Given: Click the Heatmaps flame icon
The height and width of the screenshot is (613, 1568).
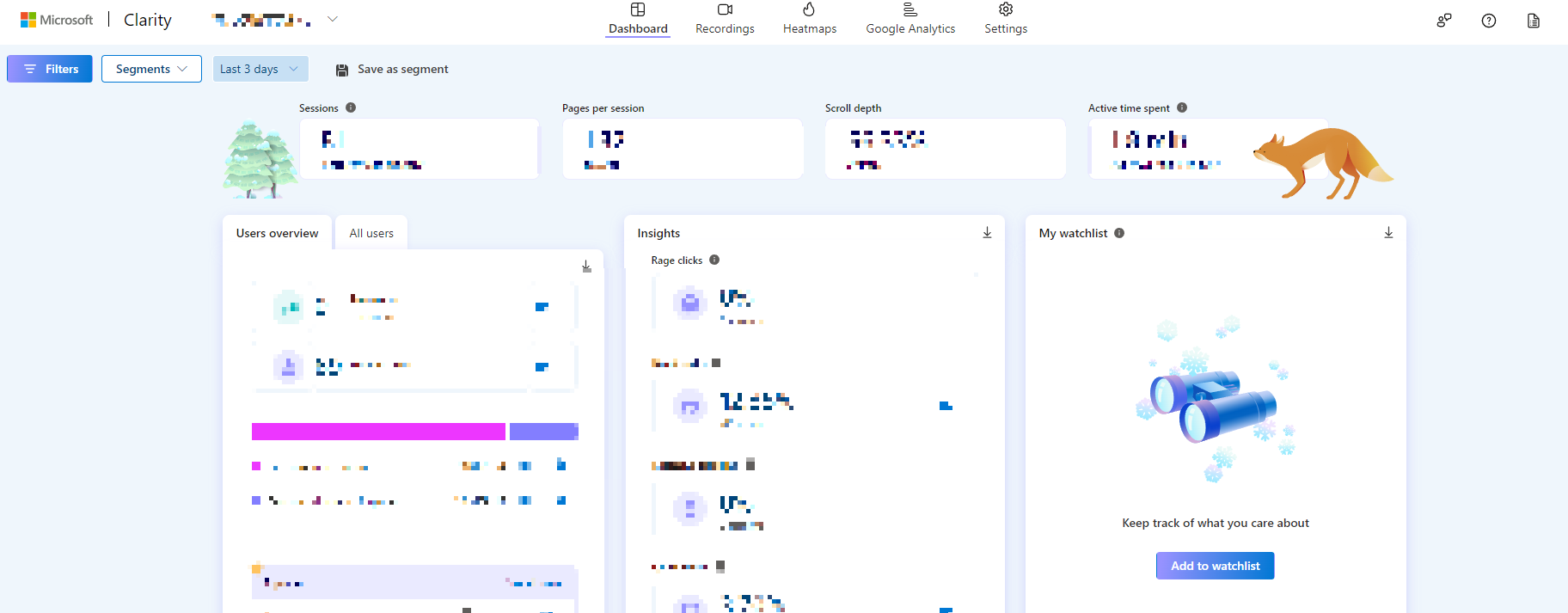Looking at the screenshot, I should point(809,9).
